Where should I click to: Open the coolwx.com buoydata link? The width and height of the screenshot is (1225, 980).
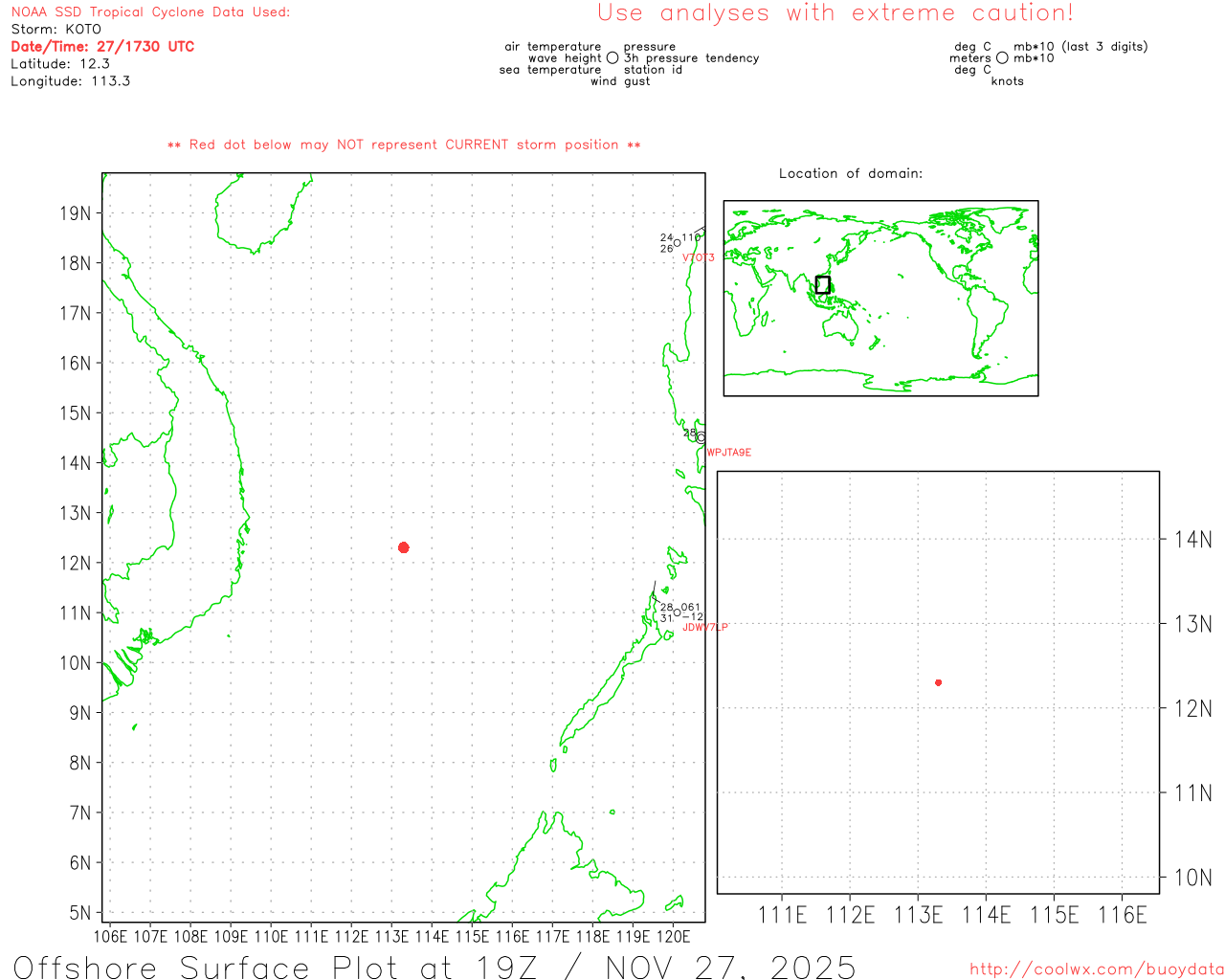pyautogui.click(x=1096, y=969)
